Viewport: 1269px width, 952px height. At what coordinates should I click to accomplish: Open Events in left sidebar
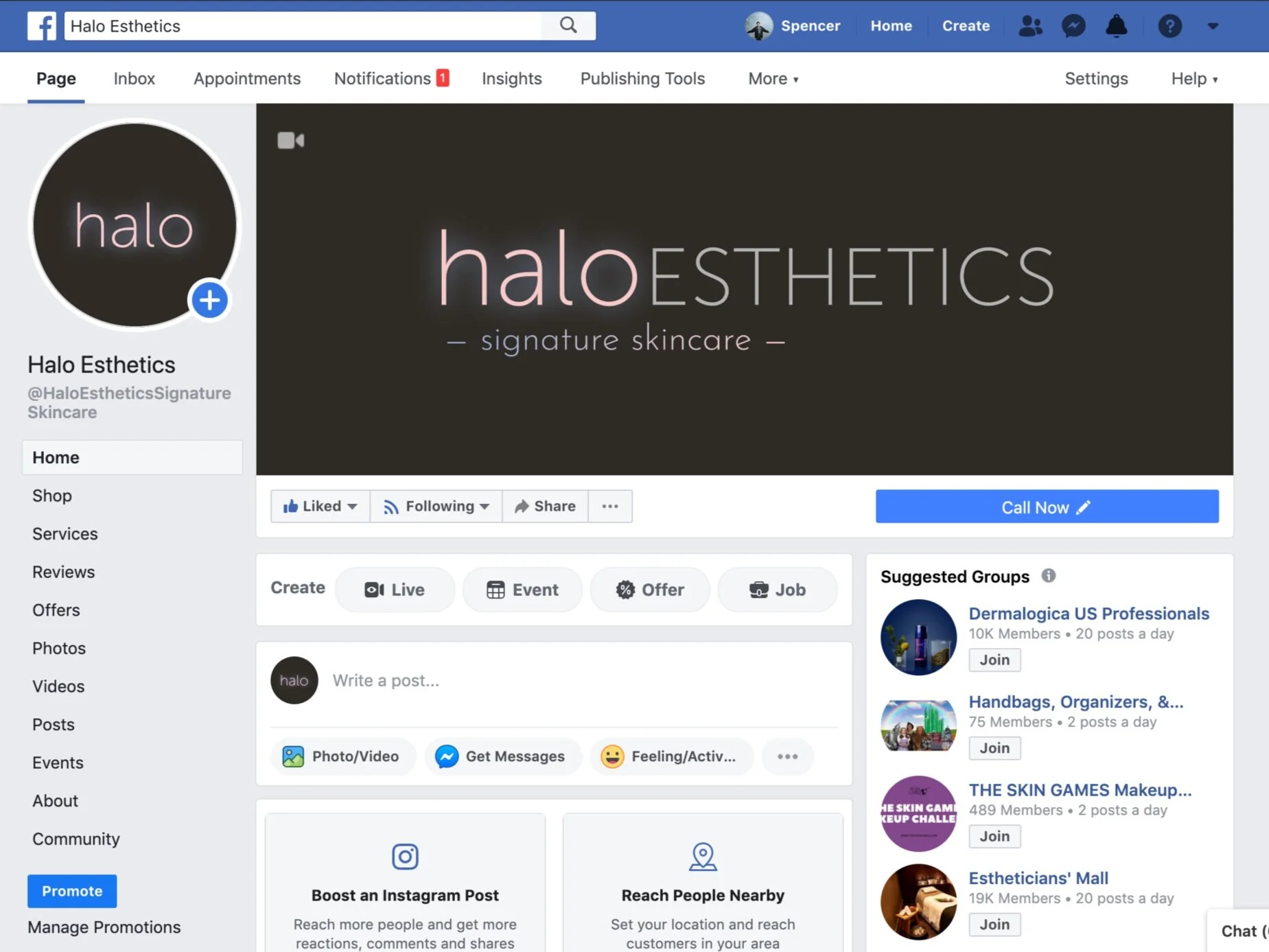point(58,763)
